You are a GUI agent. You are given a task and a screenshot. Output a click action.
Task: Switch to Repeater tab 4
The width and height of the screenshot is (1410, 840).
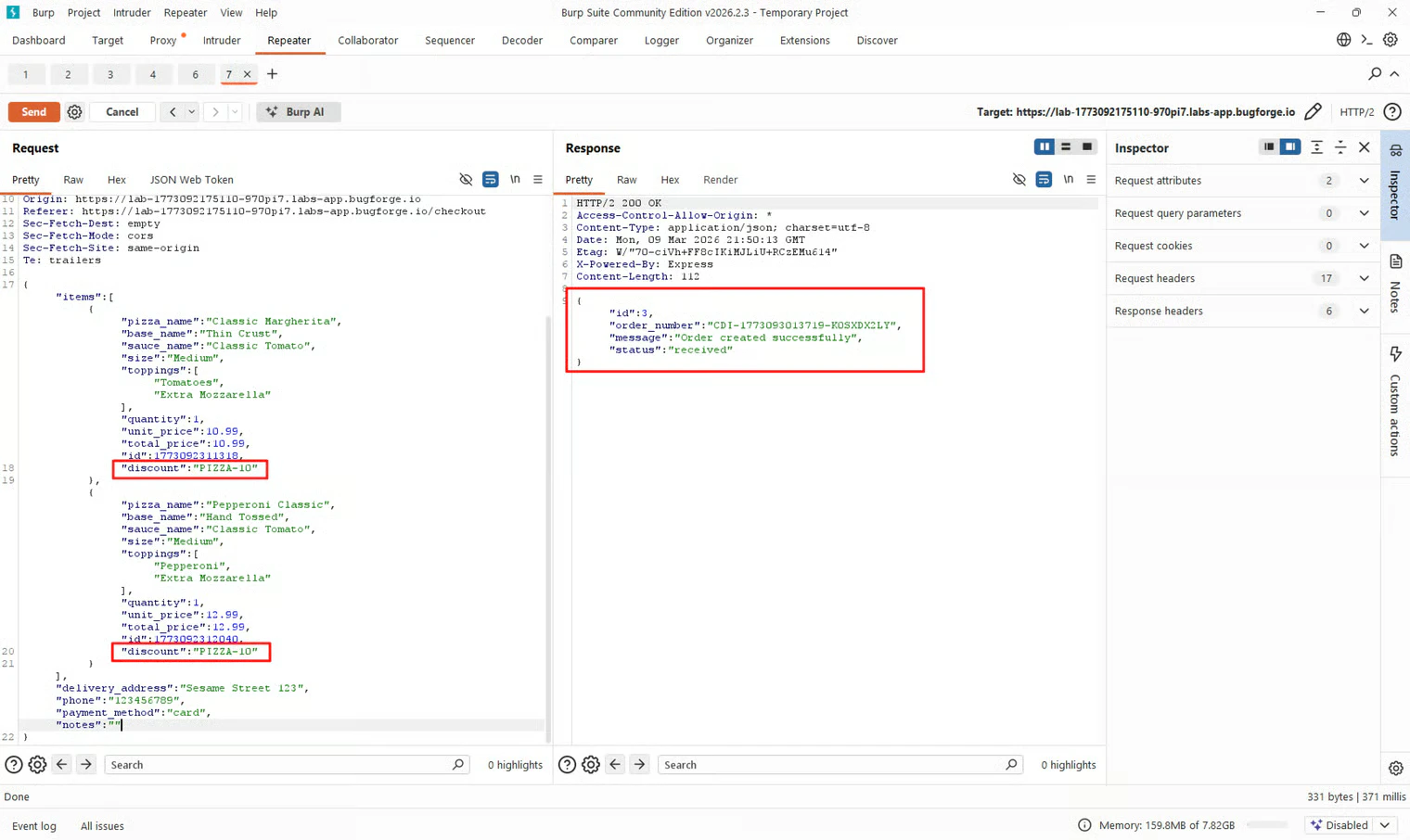152,74
